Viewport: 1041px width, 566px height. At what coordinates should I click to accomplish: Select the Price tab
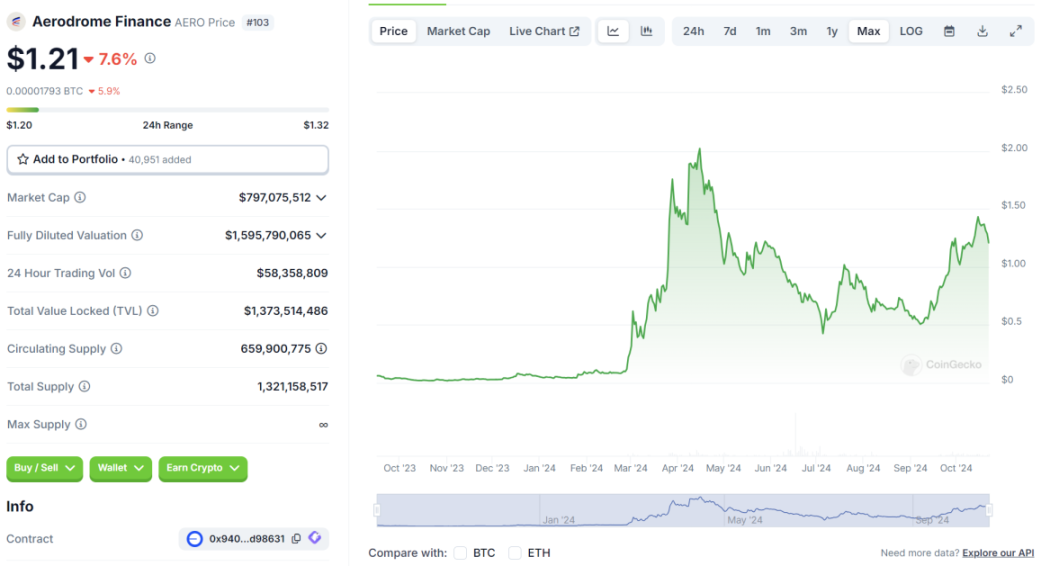(x=394, y=31)
